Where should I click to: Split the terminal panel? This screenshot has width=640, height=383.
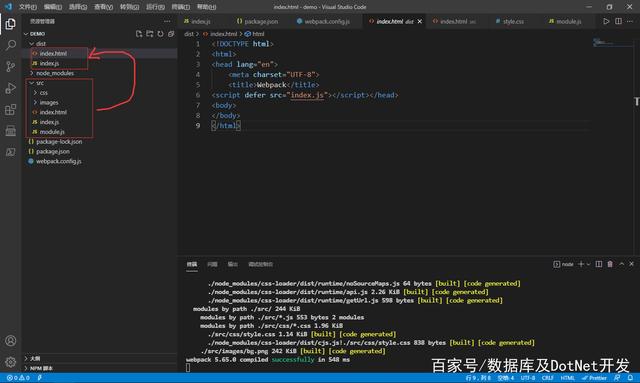click(x=599, y=264)
